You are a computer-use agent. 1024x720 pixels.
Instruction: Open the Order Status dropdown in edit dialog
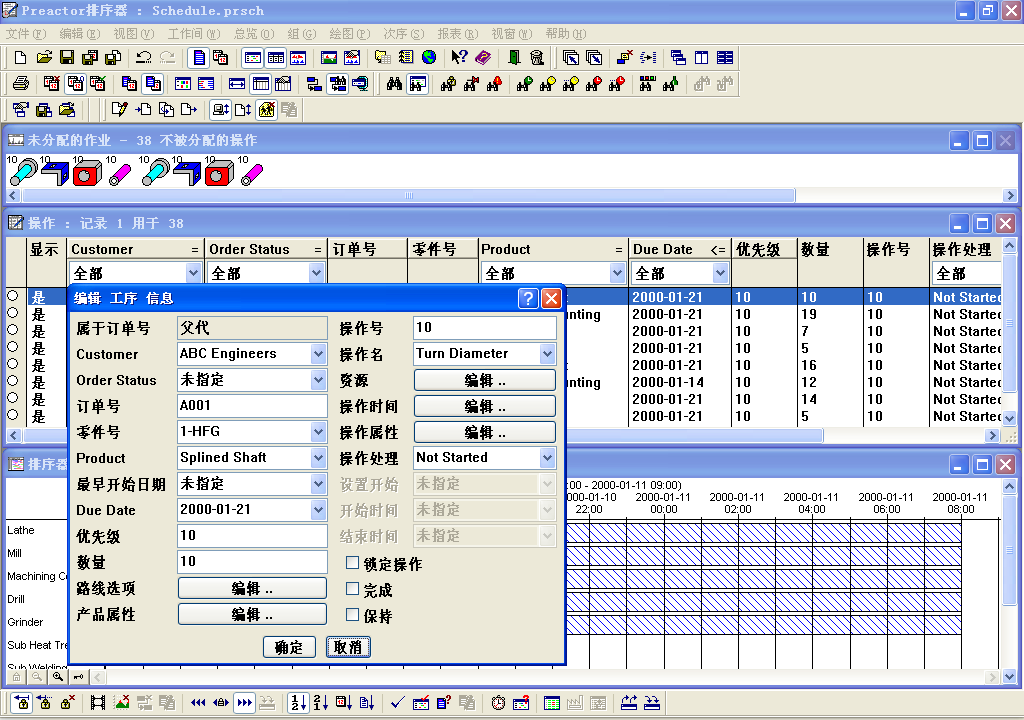[x=318, y=380]
